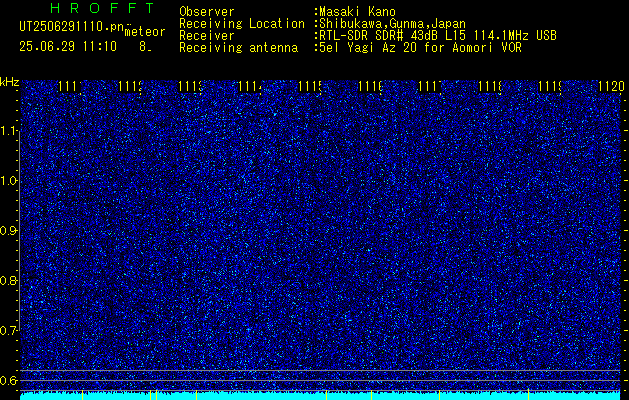Click the cyan signal level strip
The width and height of the screenshot is (629, 400).
coord(320,396)
